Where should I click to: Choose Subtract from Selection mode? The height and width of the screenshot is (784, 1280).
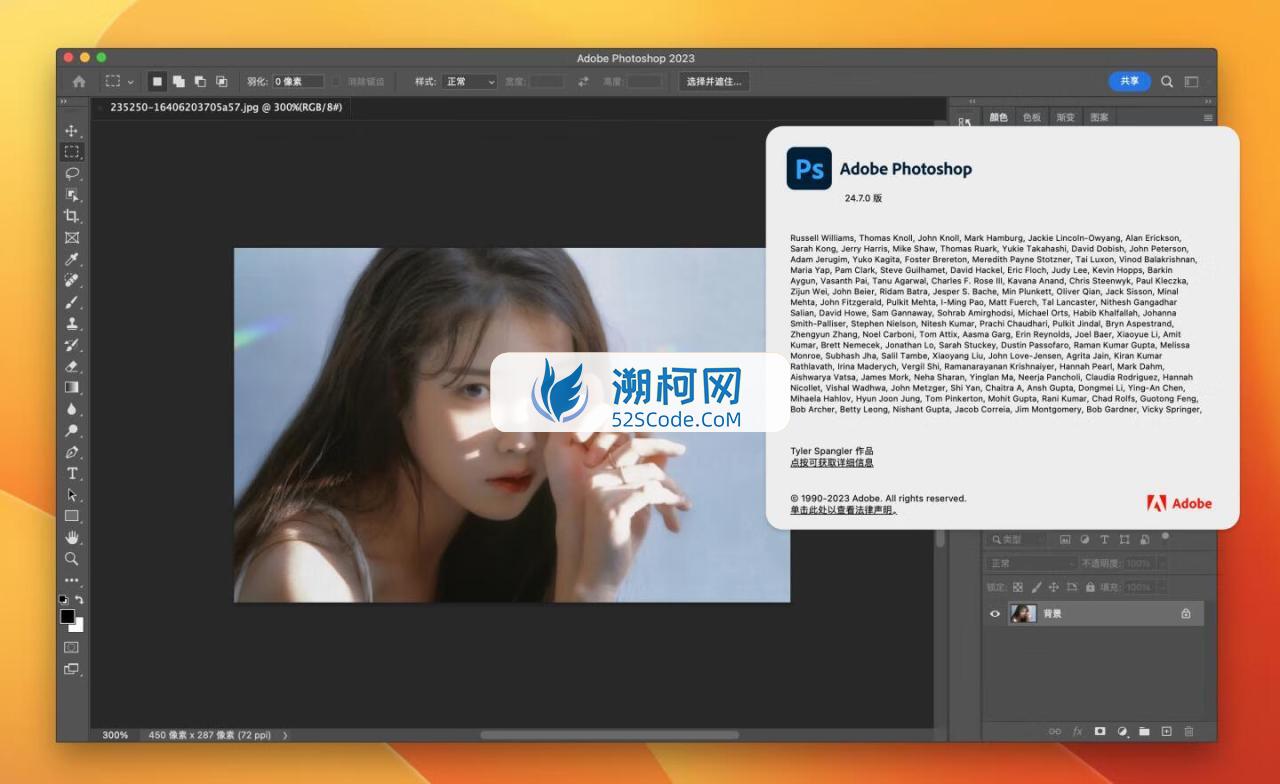click(200, 81)
